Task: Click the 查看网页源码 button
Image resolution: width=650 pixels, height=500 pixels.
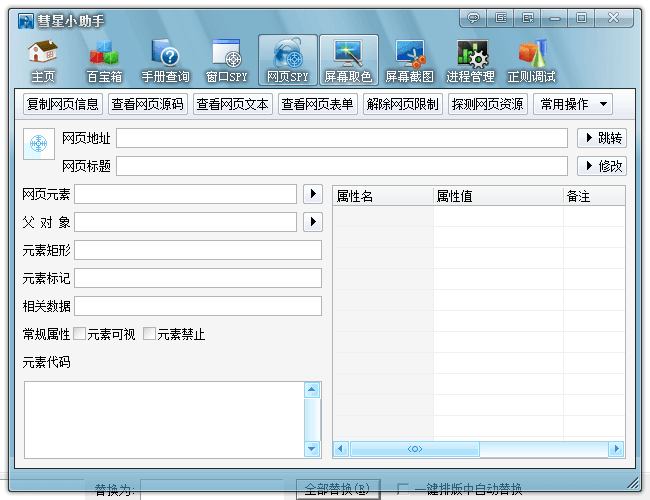Action: 148,104
